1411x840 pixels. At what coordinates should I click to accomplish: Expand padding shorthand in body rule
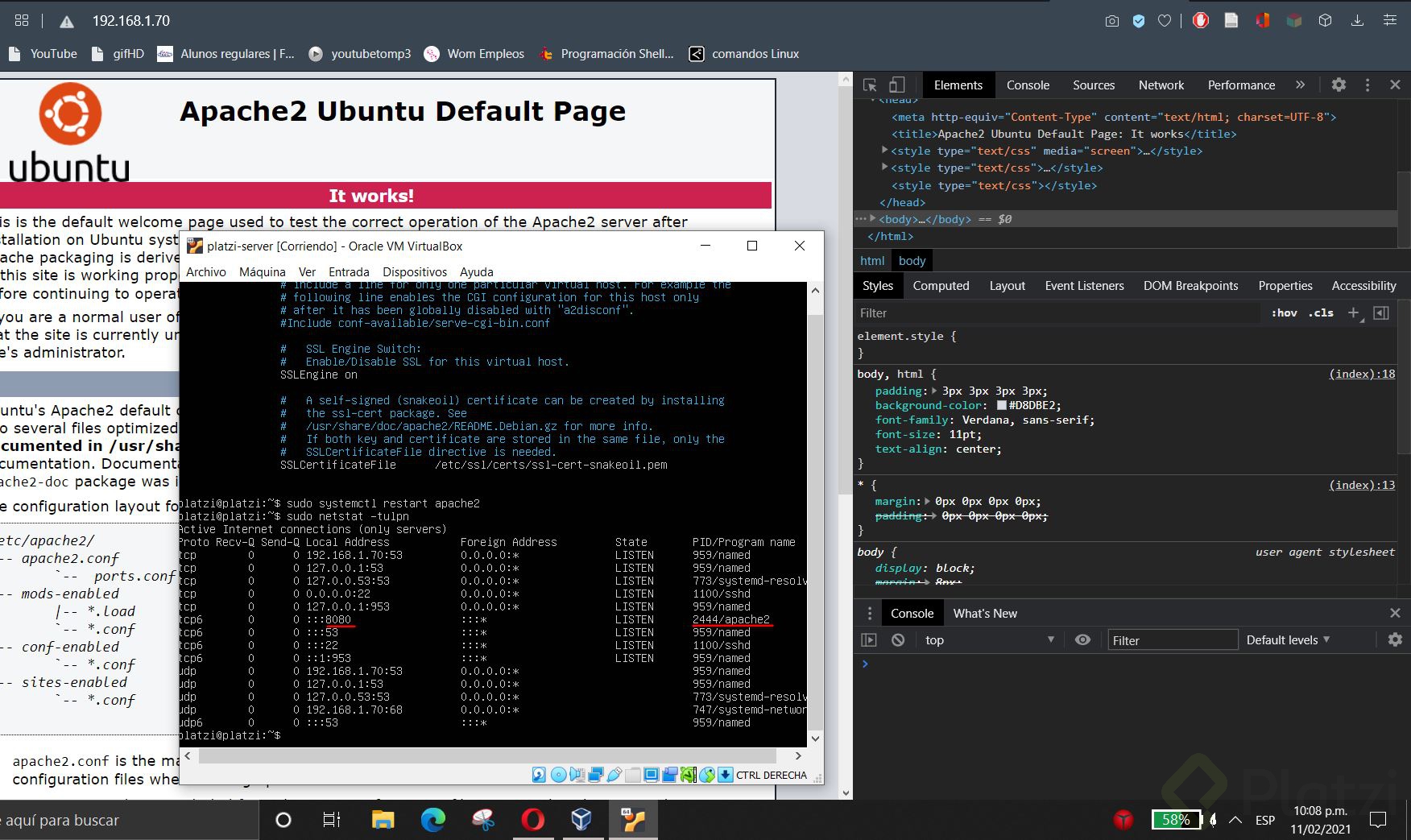935,391
